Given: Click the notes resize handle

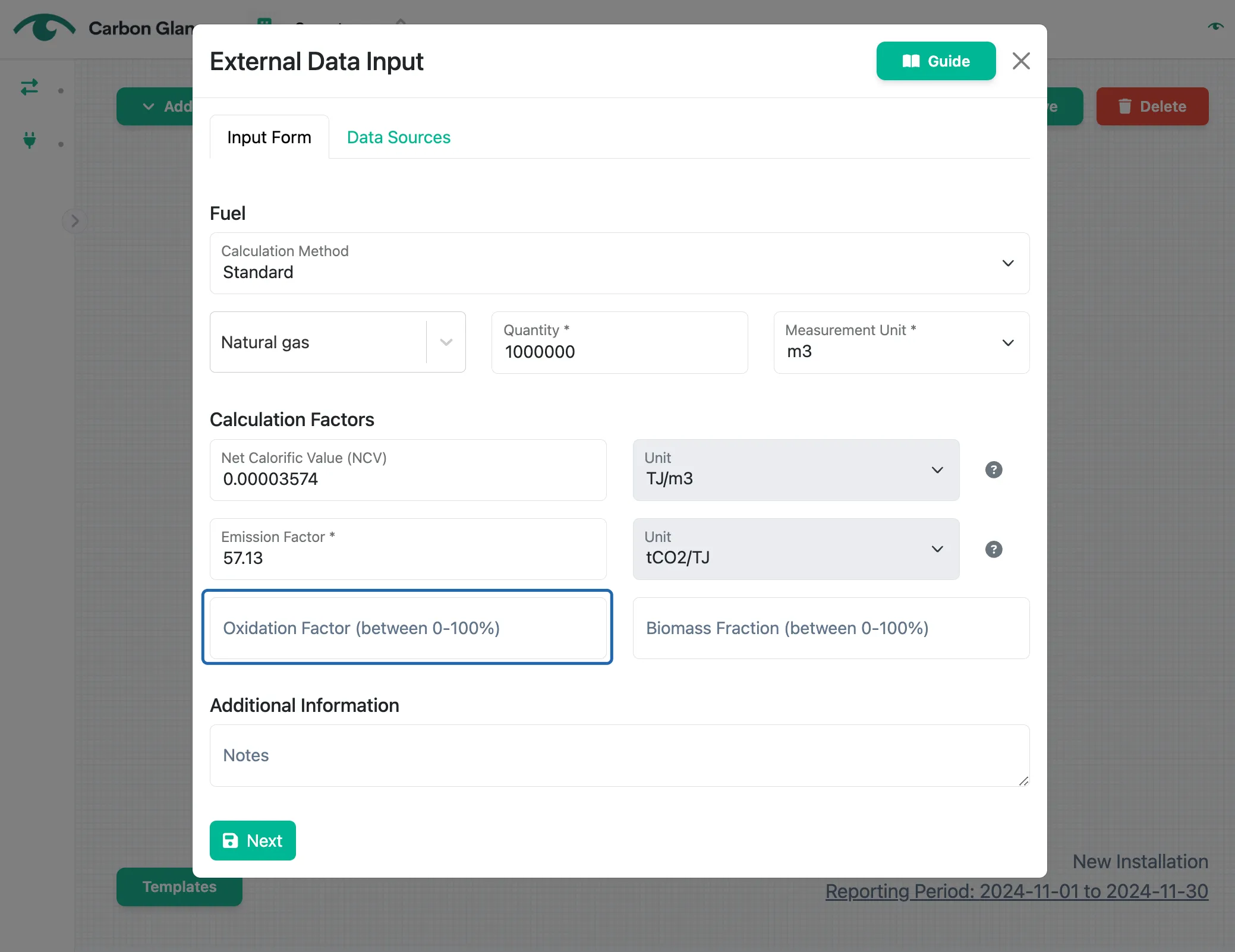Looking at the screenshot, I should pos(1023,781).
